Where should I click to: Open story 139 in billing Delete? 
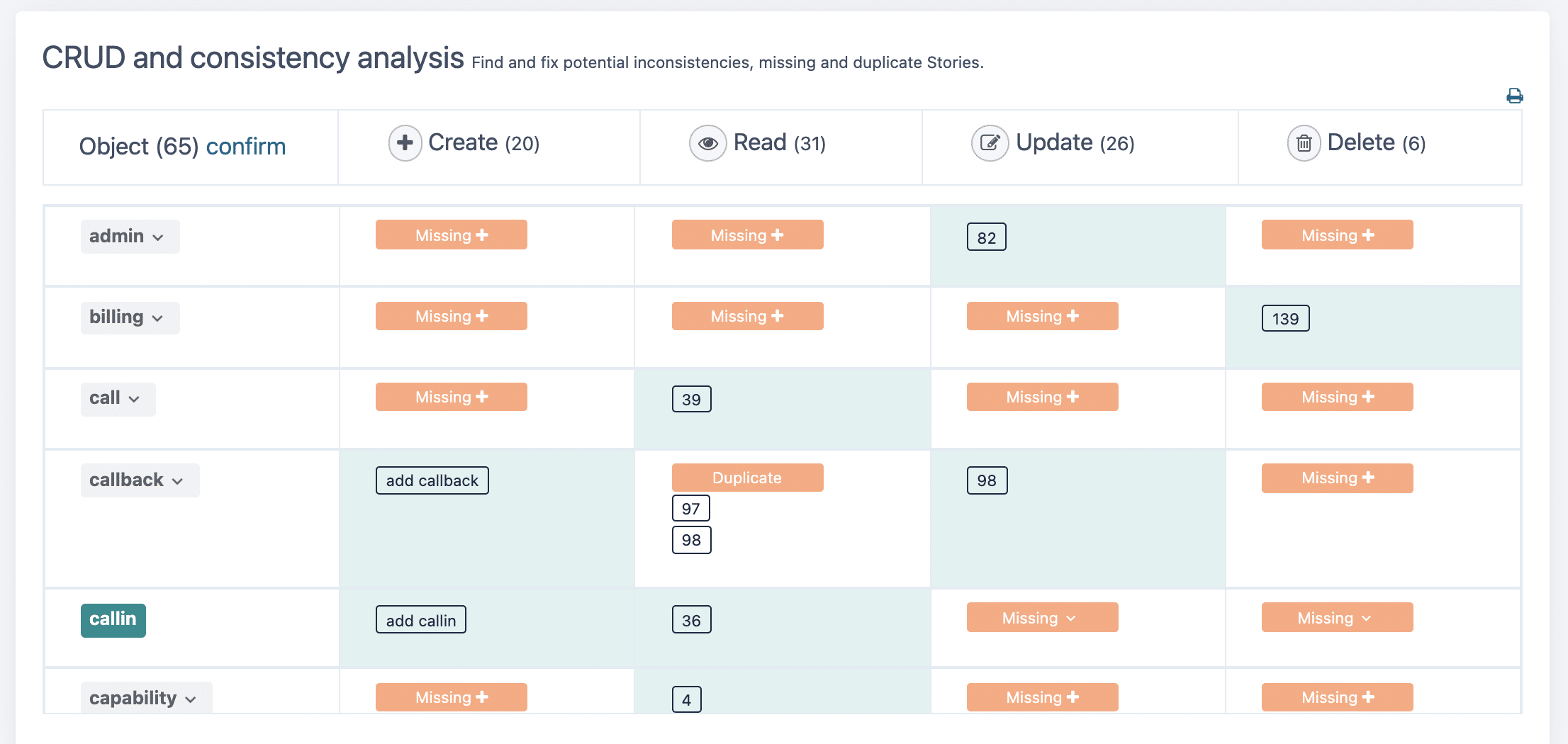coord(1284,319)
